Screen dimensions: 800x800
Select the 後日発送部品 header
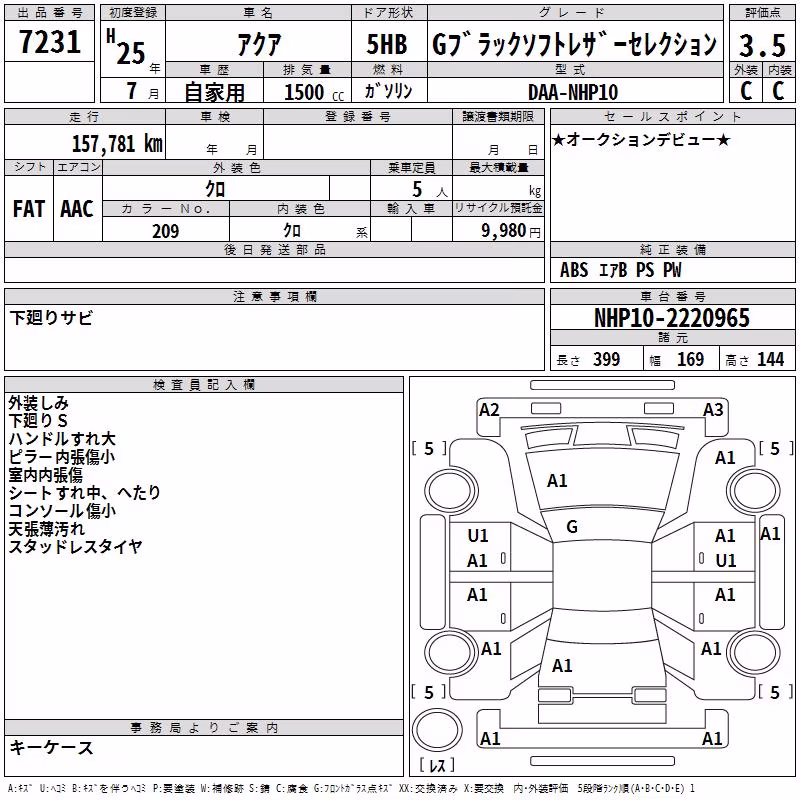[x=275, y=249]
